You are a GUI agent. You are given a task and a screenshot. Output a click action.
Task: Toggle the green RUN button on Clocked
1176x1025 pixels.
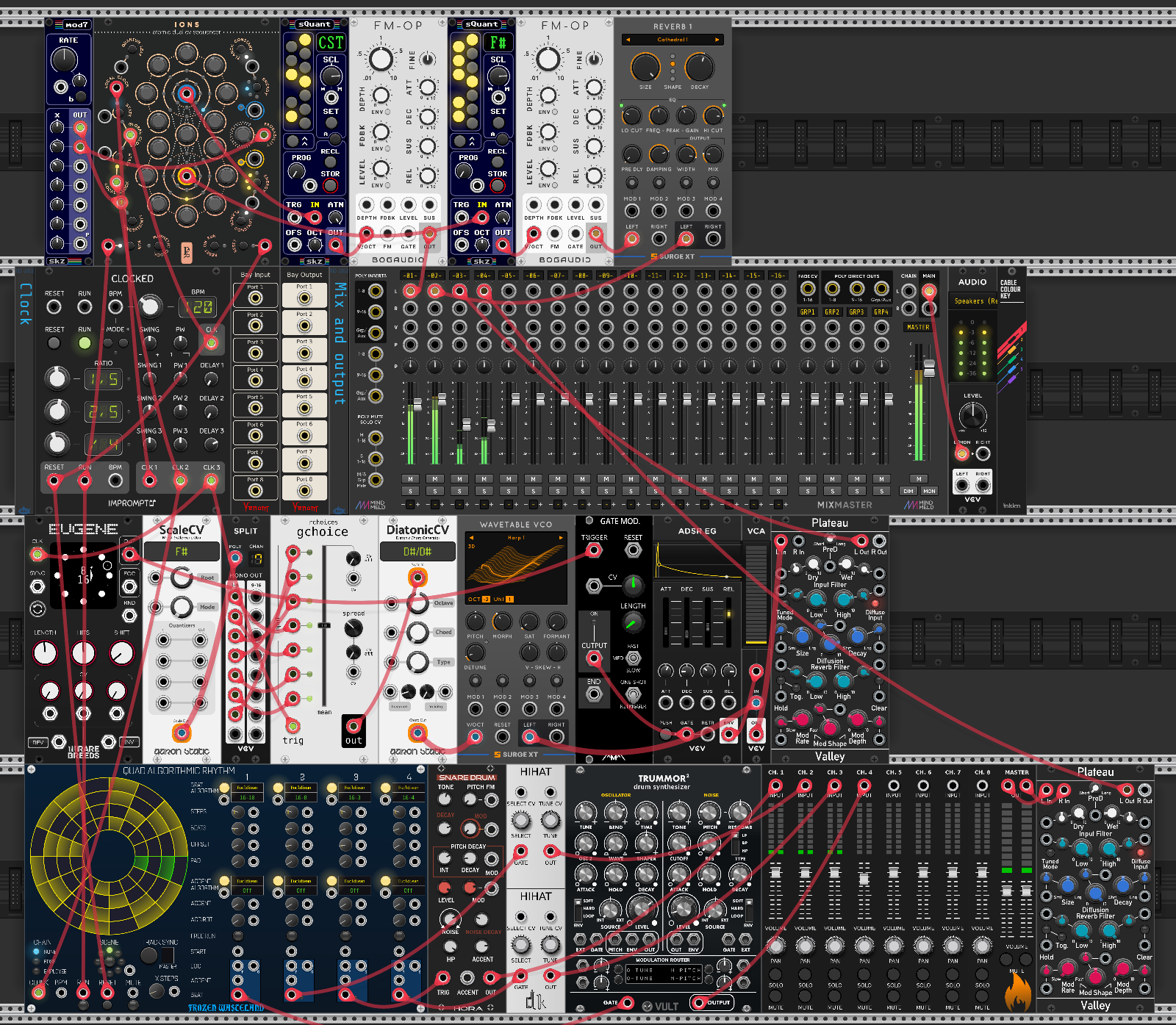coord(85,343)
